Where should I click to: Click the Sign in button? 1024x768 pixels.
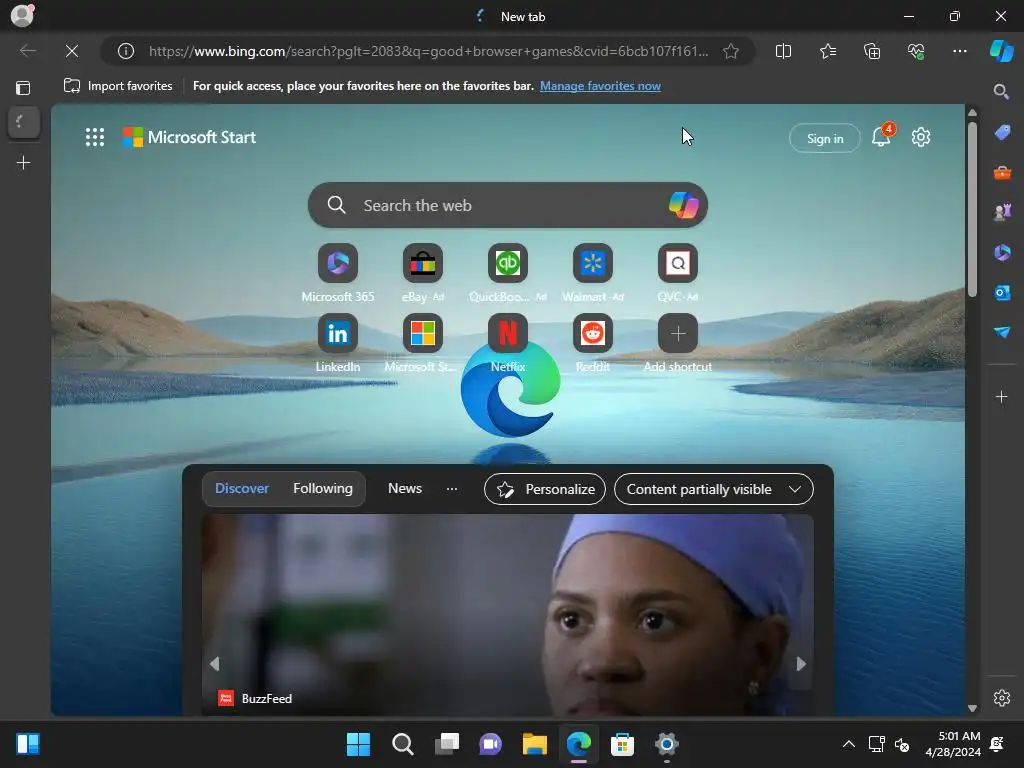point(825,138)
